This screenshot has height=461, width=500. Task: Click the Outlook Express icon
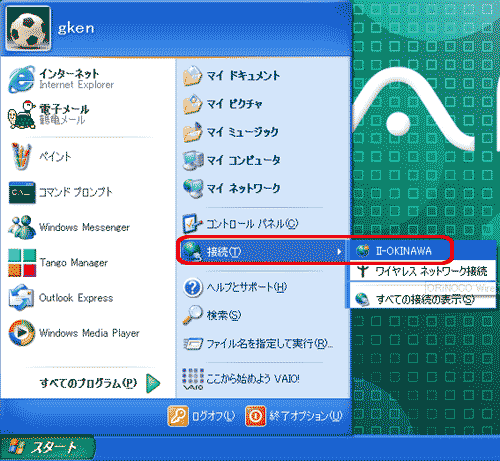(x=21, y=298)
